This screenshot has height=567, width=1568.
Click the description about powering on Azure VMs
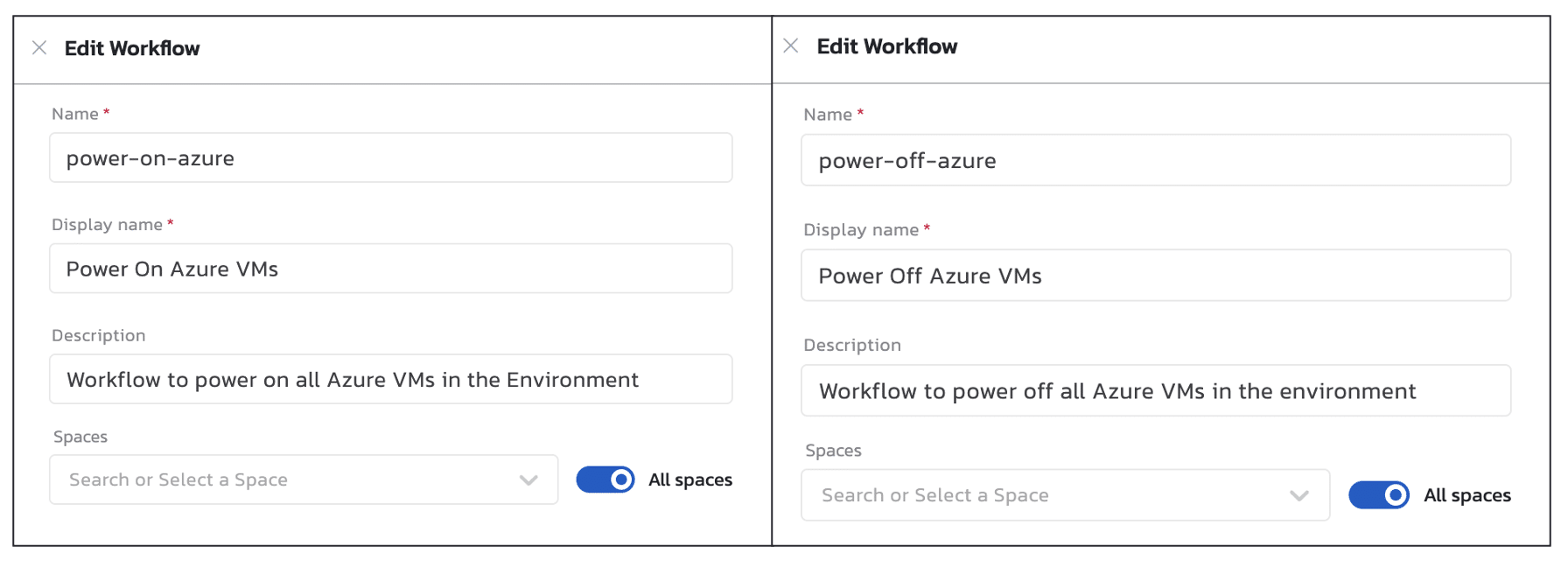pyautogui.click(x=391, y=379)
